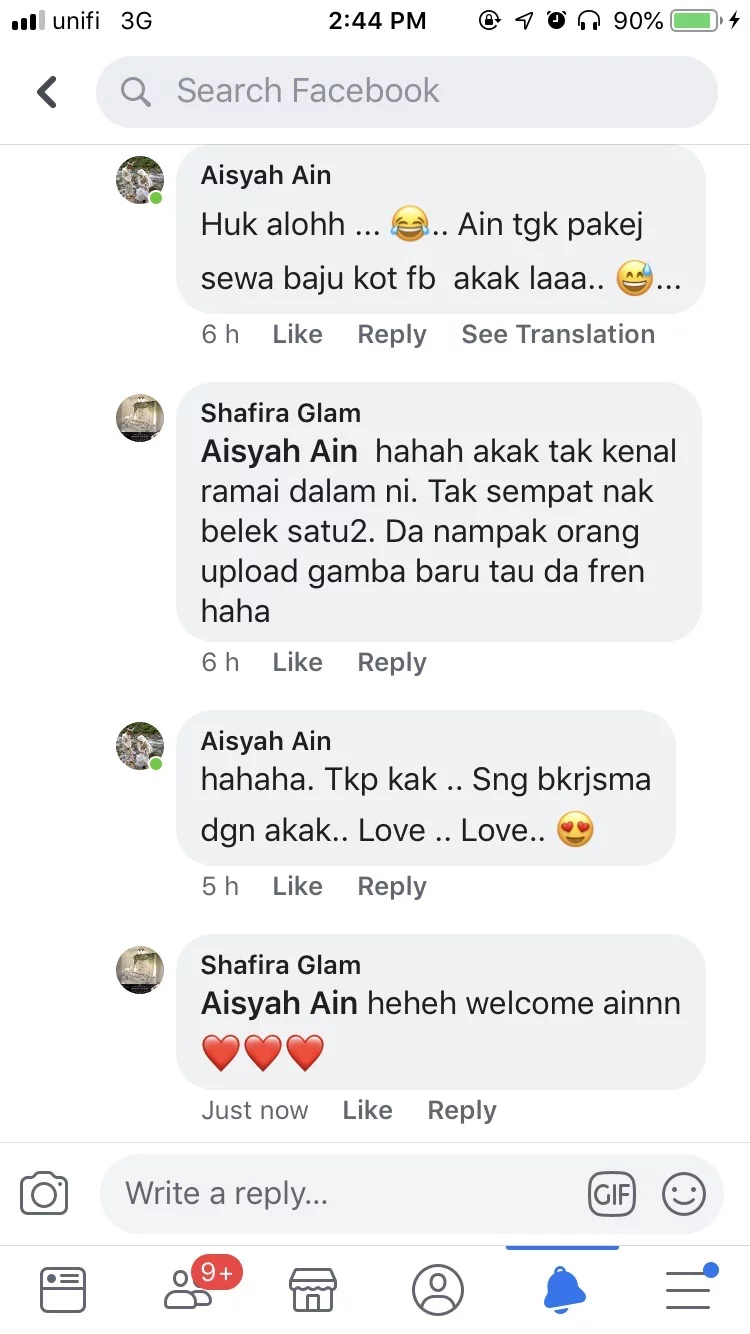The image size is (750, 1334).
Task: Go to the News Feed tab
Action: [62, 1289]
